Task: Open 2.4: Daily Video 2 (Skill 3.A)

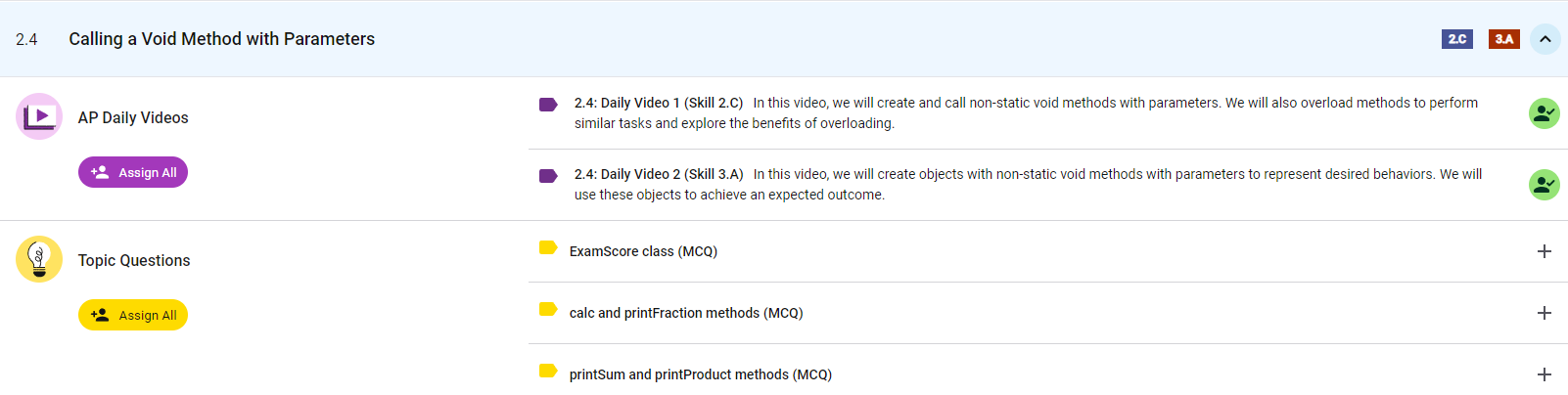Action: 659,174
